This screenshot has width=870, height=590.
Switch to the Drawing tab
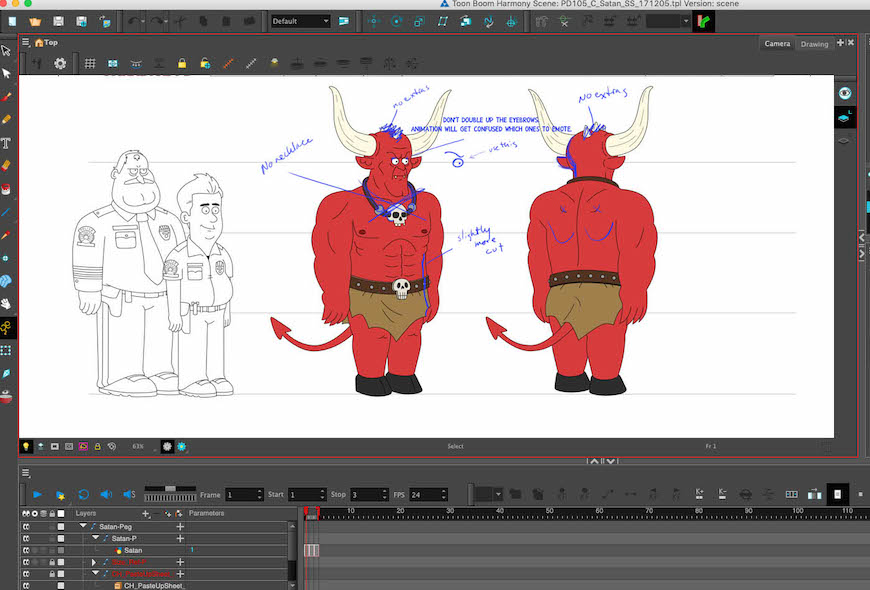[x=814, y=44]
